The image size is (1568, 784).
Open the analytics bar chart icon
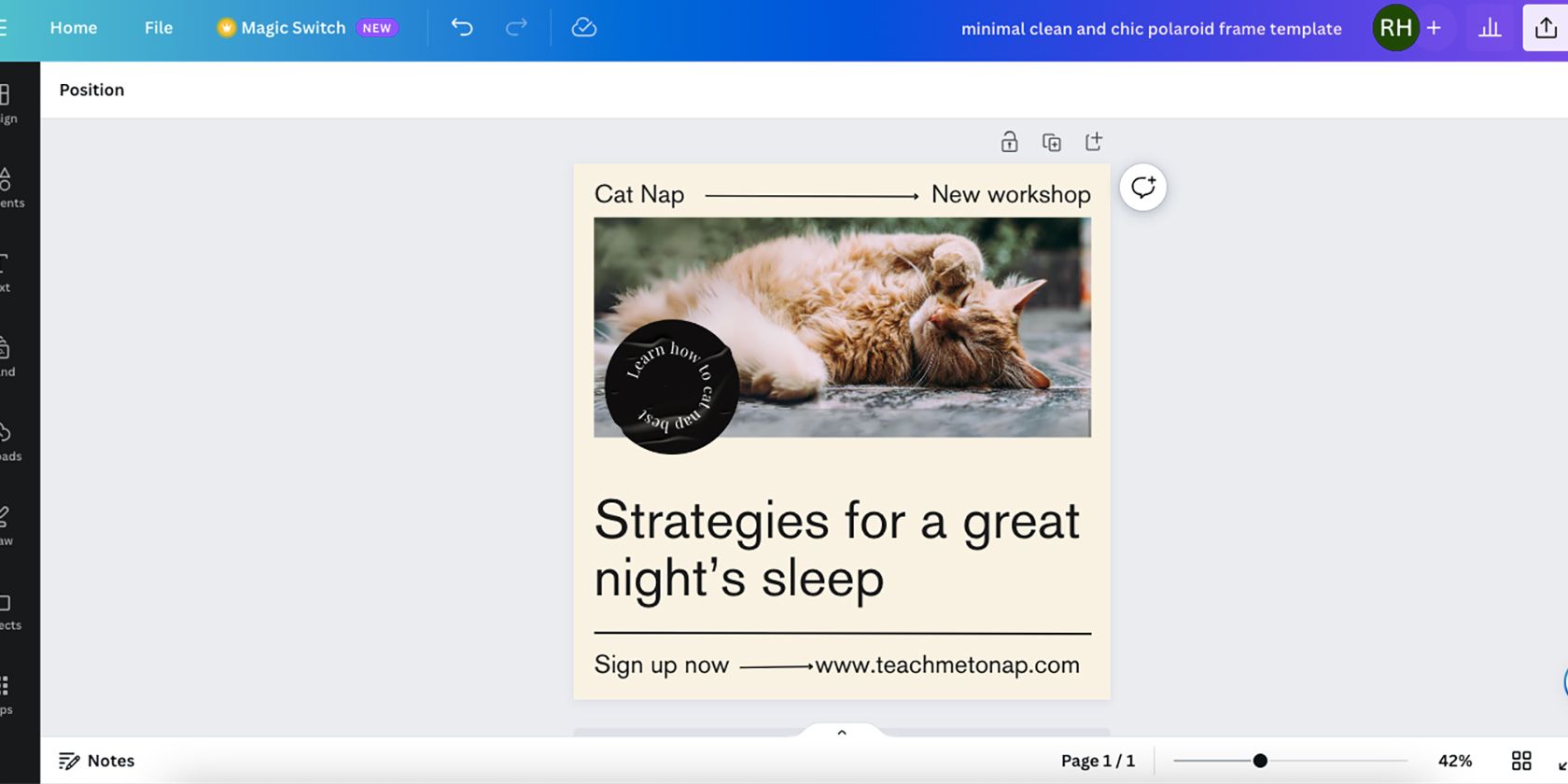(x=1490, y=28)
